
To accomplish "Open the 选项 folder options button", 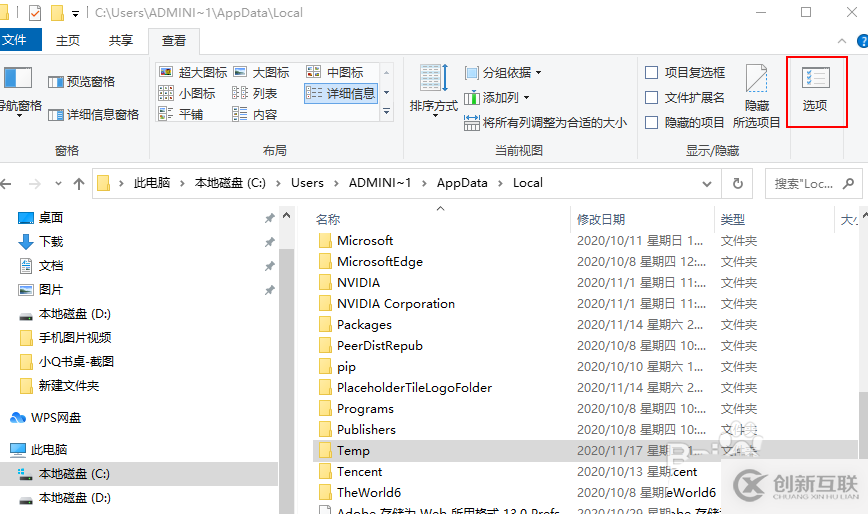I will pos(816,90).
